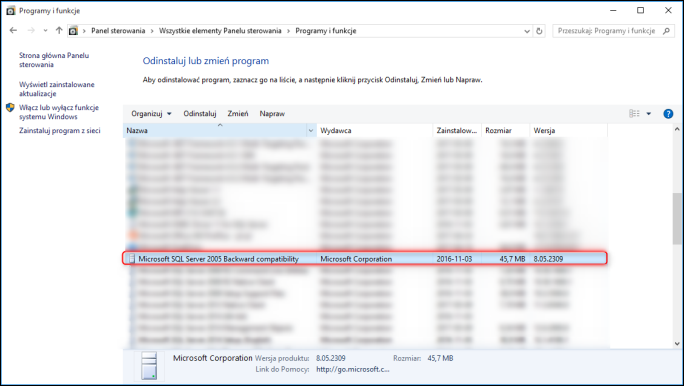684x386 pixels.
Task: Click the search magnifier icon
Action: (666, 31)
